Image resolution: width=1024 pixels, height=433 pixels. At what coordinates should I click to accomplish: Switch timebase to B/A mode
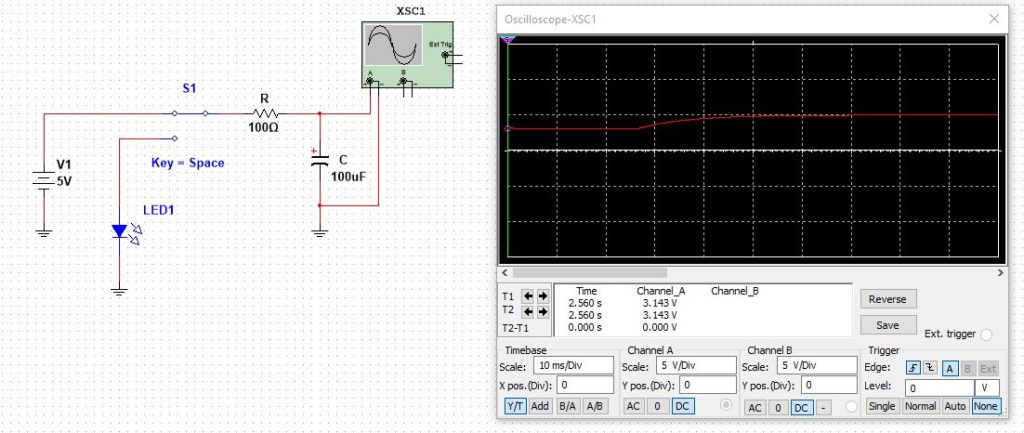(x=568, y=406)
